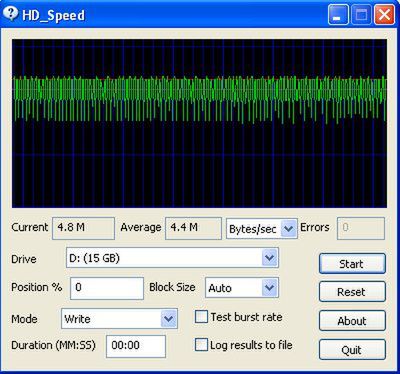
Task: Click the Average speed readout box
Action: (193, 228)
